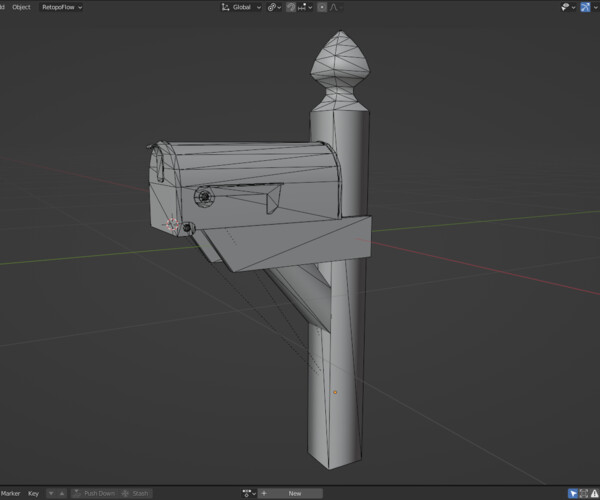Viewport: 600px width, 500px height.
Task: Enable the only selected arrow filter
Action: coord(572,493)
